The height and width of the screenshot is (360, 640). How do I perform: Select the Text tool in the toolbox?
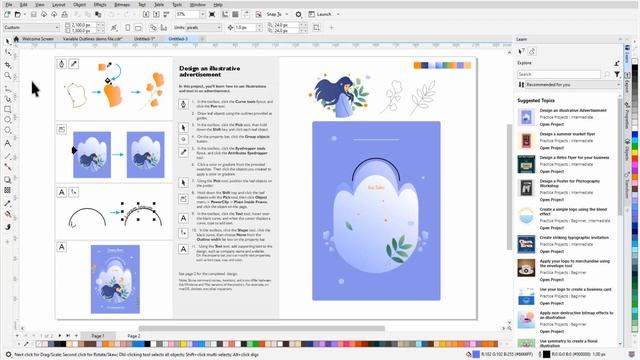[8, 143]
